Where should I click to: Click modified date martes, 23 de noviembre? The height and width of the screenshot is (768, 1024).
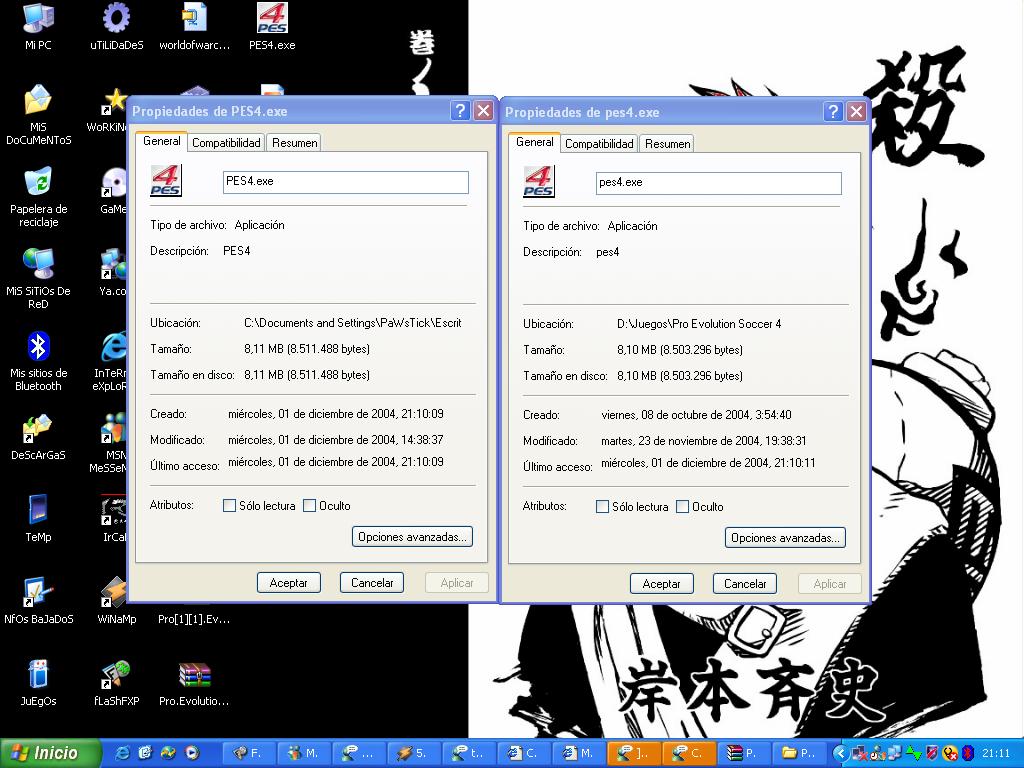[704, 441]
